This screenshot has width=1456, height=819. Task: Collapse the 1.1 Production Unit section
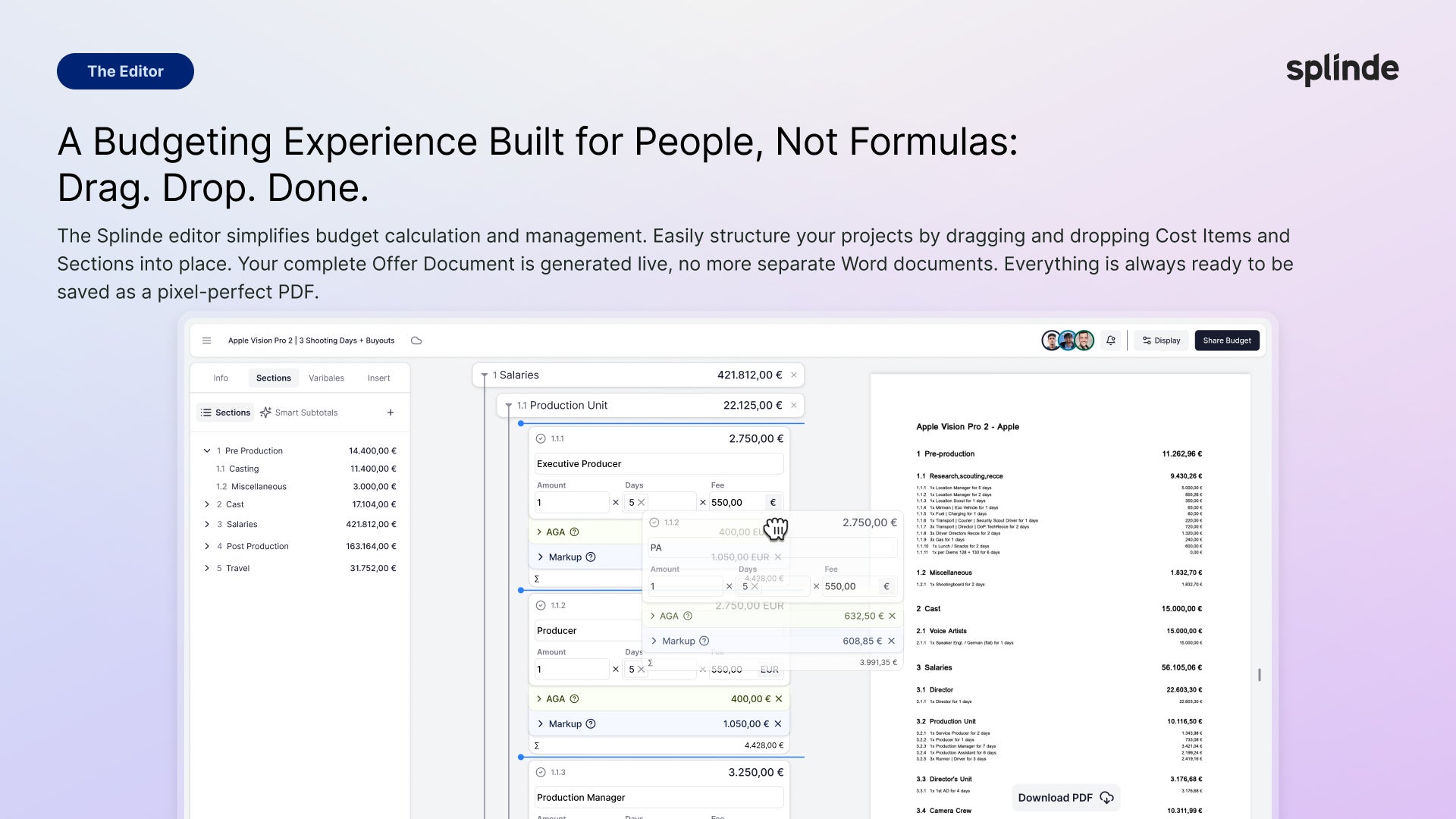509,406
